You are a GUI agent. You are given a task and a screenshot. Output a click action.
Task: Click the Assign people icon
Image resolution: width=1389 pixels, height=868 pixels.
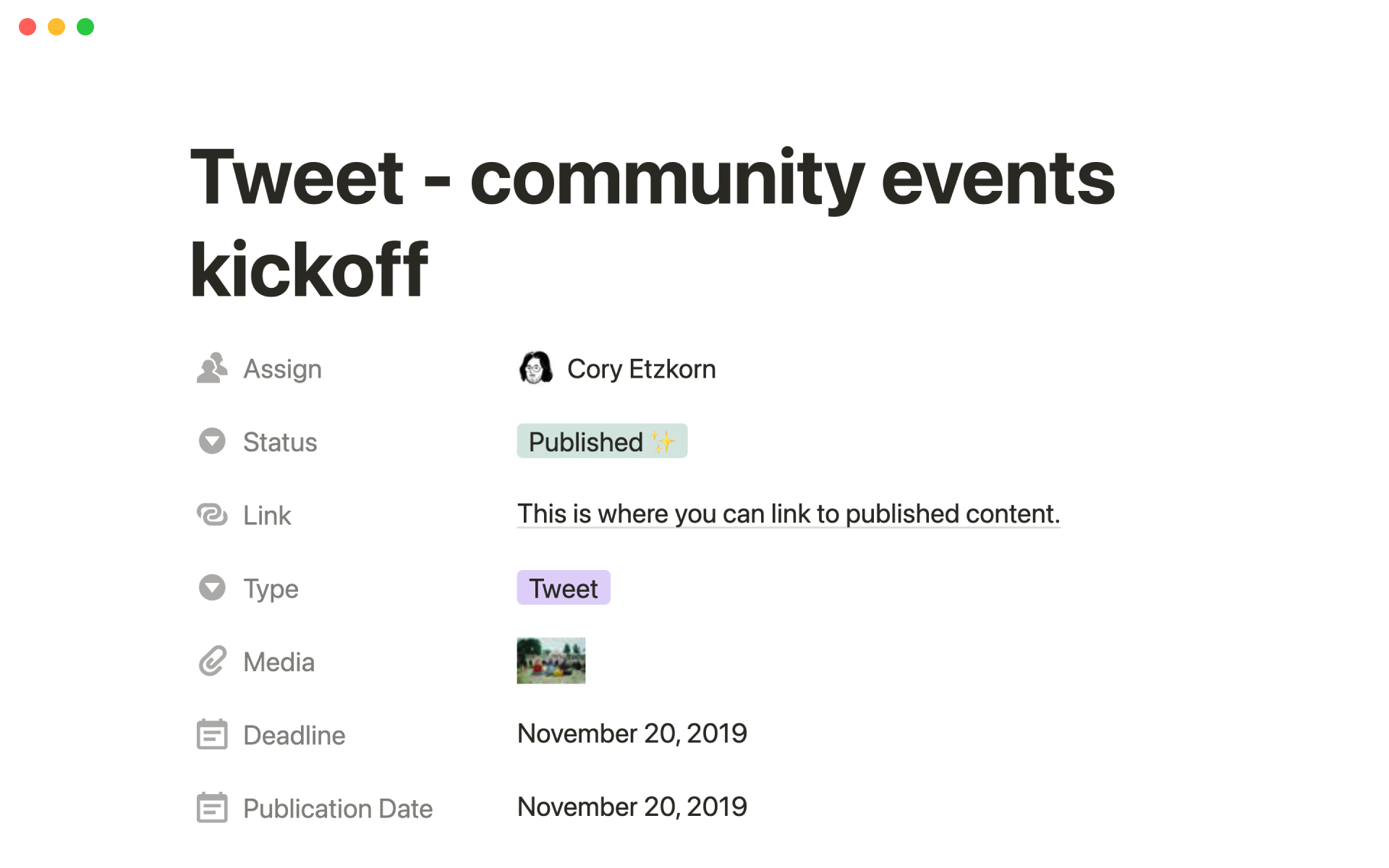(x=212, y=368)
